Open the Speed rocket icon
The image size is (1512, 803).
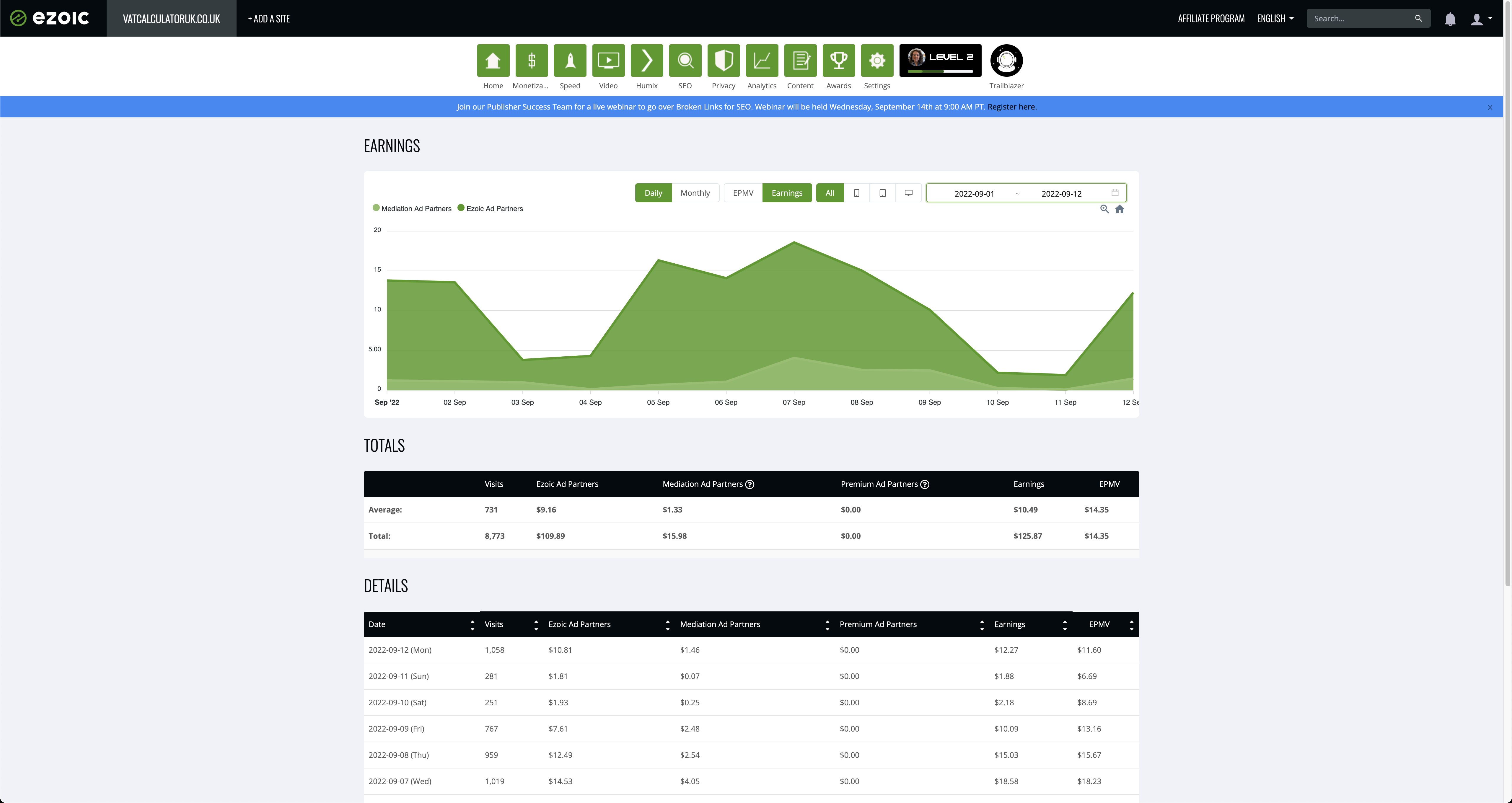pyautogui.click(x=570, y=61)
